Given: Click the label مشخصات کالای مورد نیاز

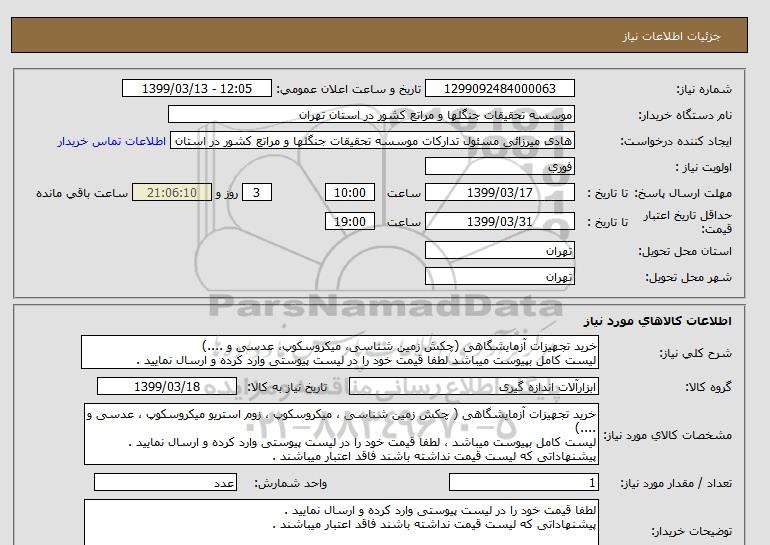Looking at the screenshot, I should 668,435.
